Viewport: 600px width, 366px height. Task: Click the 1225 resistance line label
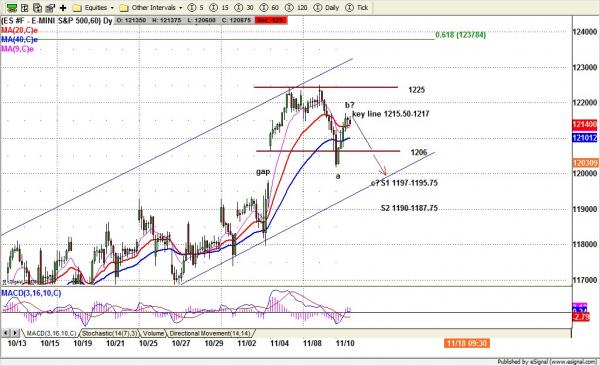pyautogui.click(x=416, y=90)
